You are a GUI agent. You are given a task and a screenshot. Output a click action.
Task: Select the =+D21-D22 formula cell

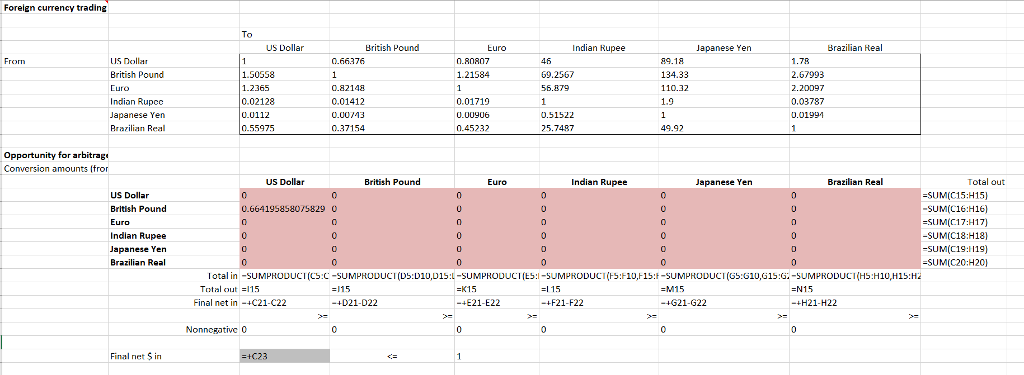coord(392,302)
